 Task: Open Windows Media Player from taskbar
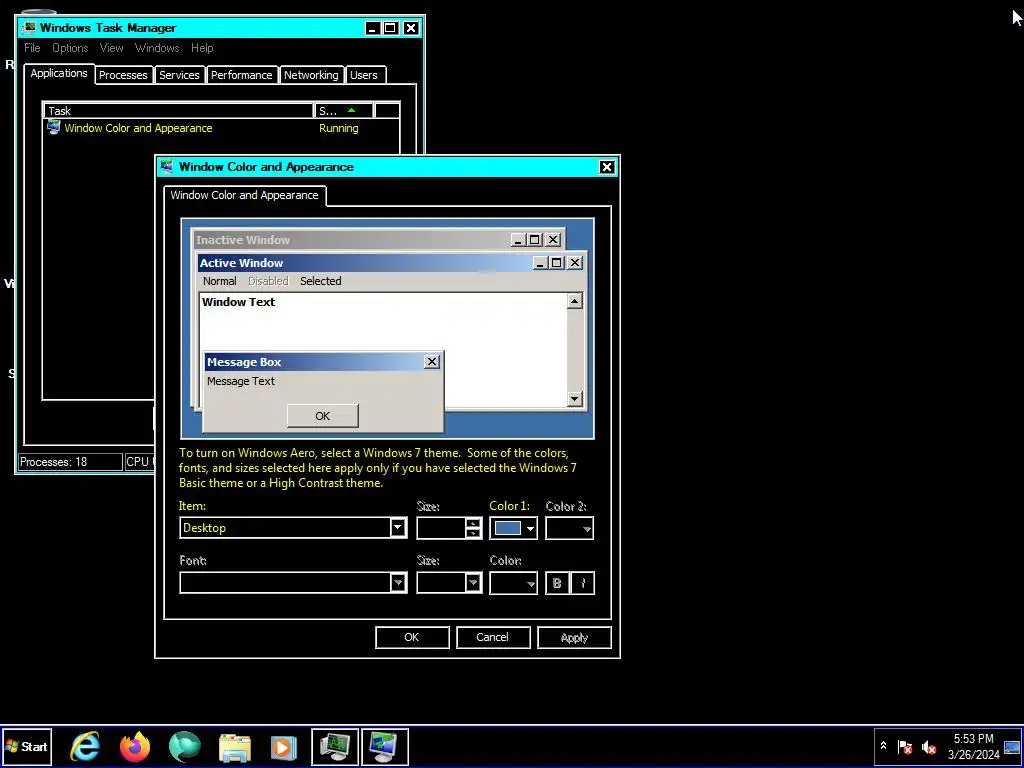(x=283, y=747)
